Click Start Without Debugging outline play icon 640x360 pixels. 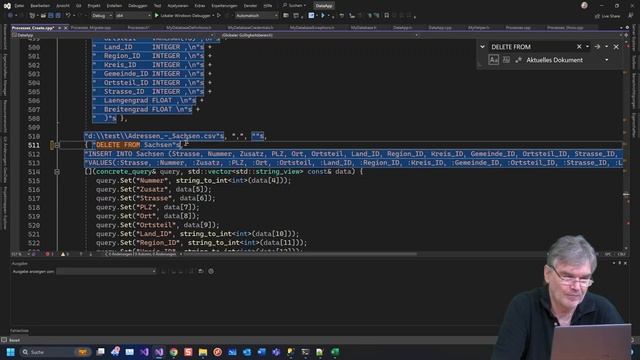tap(219, 16)
